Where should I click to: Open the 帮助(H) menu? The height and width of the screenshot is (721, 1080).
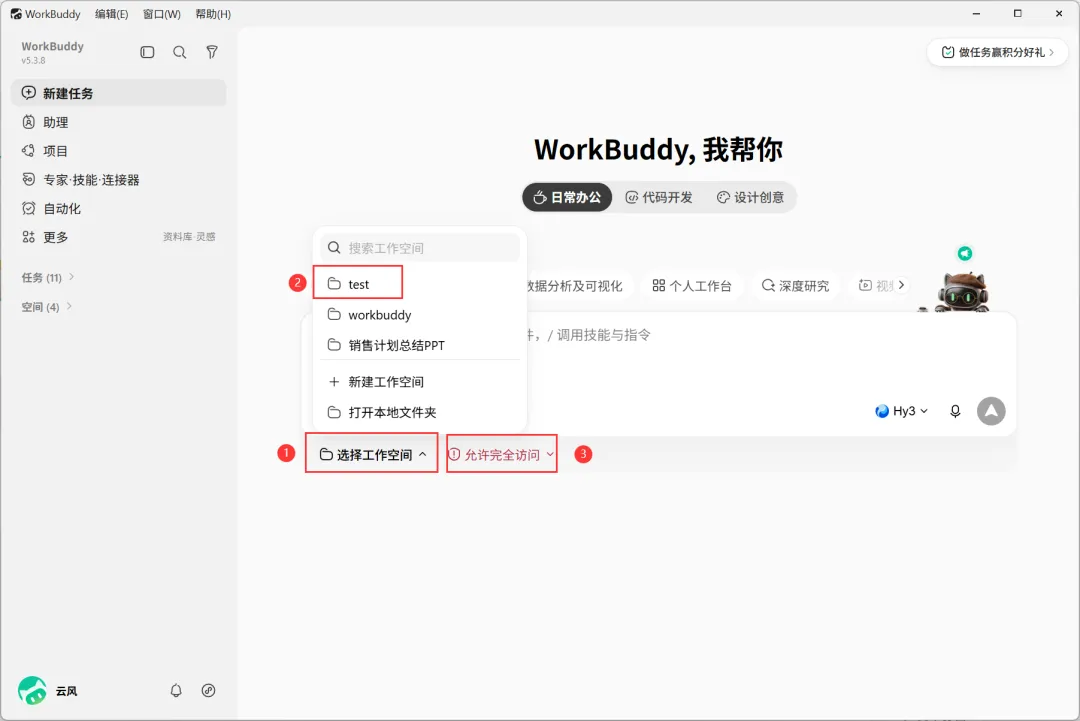(x=214, y=14)
